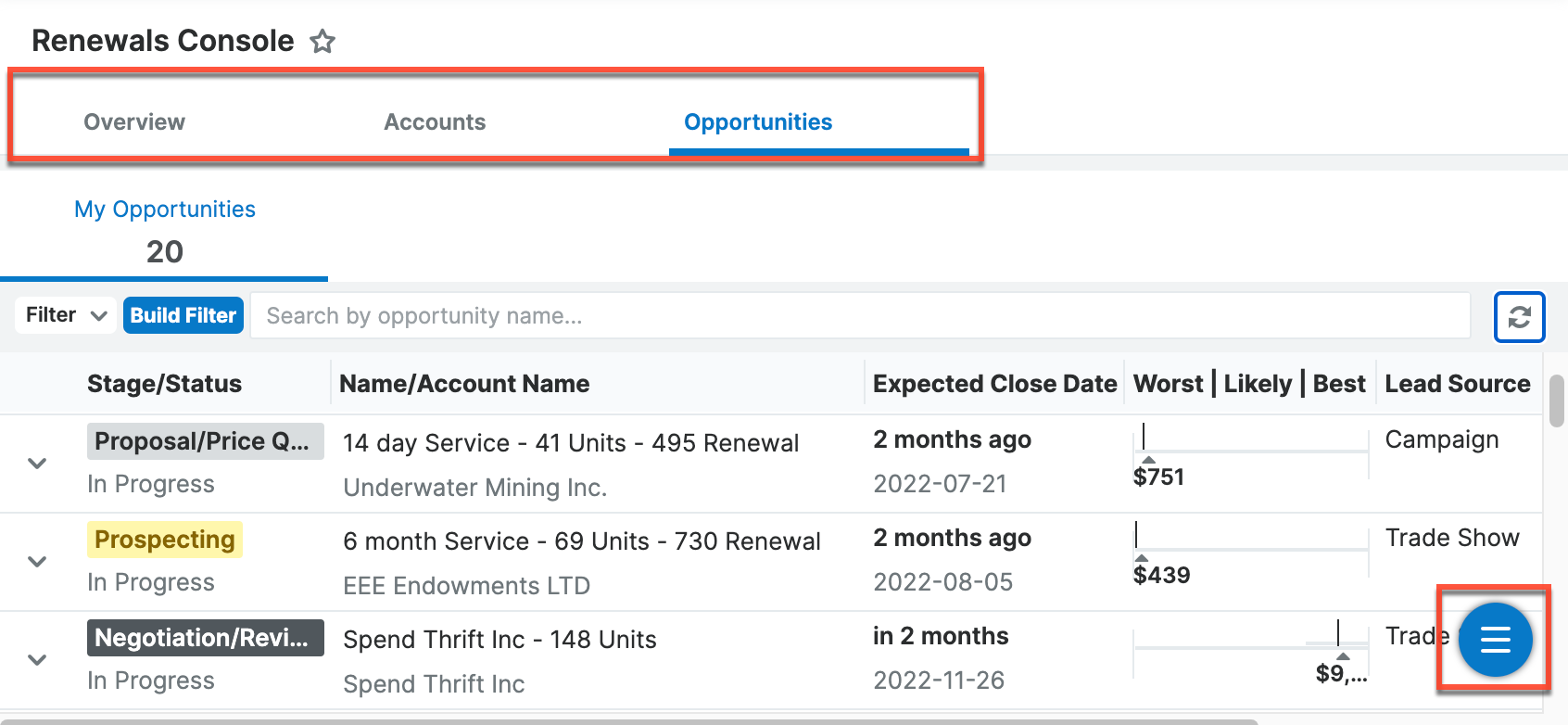Sort by Lead Source column header
Viewport: 1568px width, 725px height.
pos(1458,384)
